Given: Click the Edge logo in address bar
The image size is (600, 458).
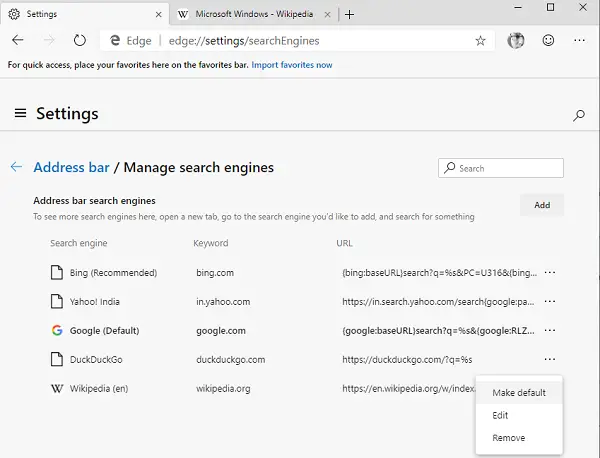Looking at the screenshot, I should [x=115, y=40].
